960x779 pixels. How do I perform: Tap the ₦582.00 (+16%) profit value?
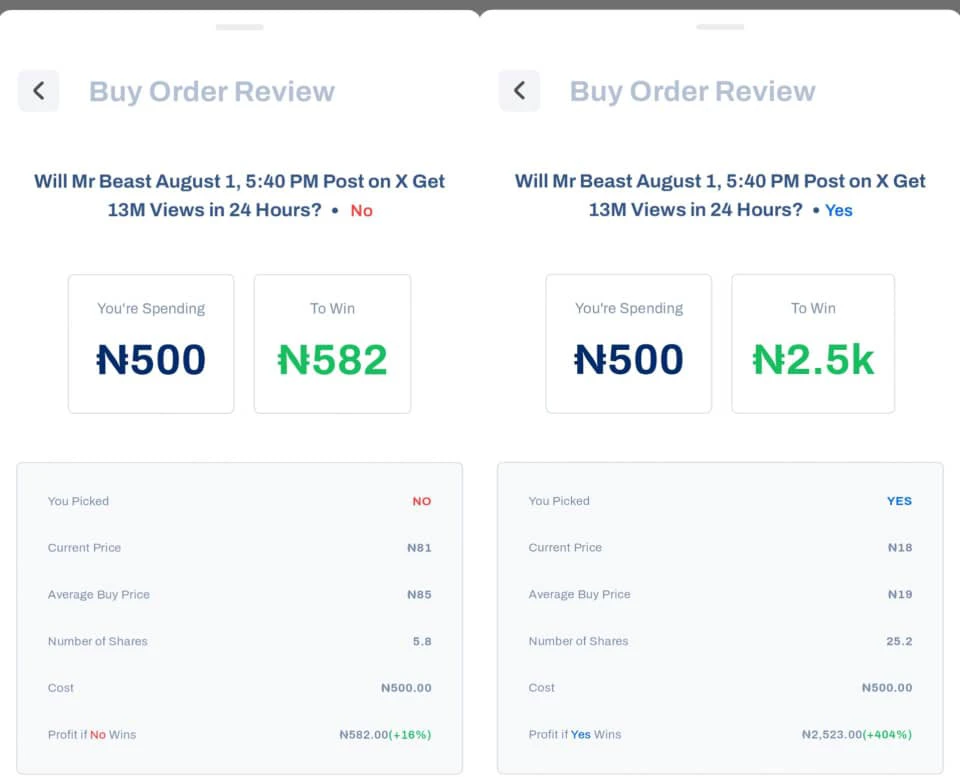(x=386, y=734)
